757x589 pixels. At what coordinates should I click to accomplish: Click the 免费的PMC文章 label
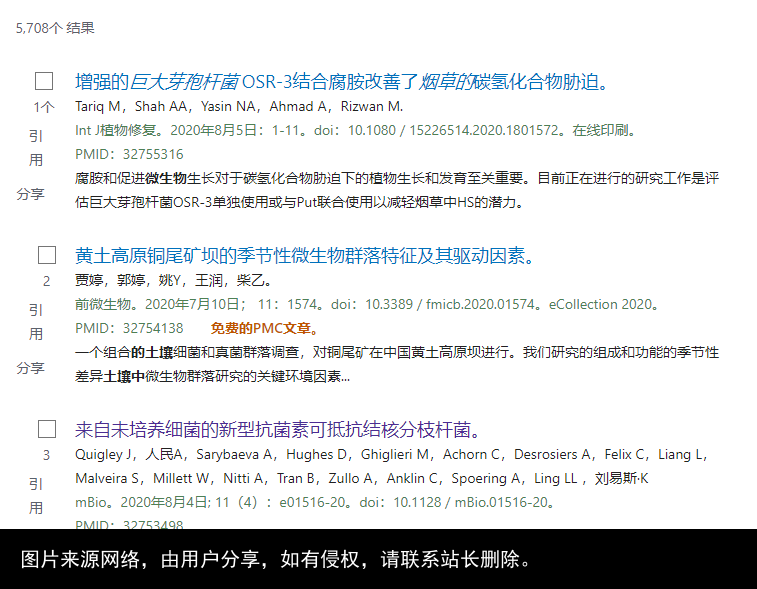[x=265, y=328]
